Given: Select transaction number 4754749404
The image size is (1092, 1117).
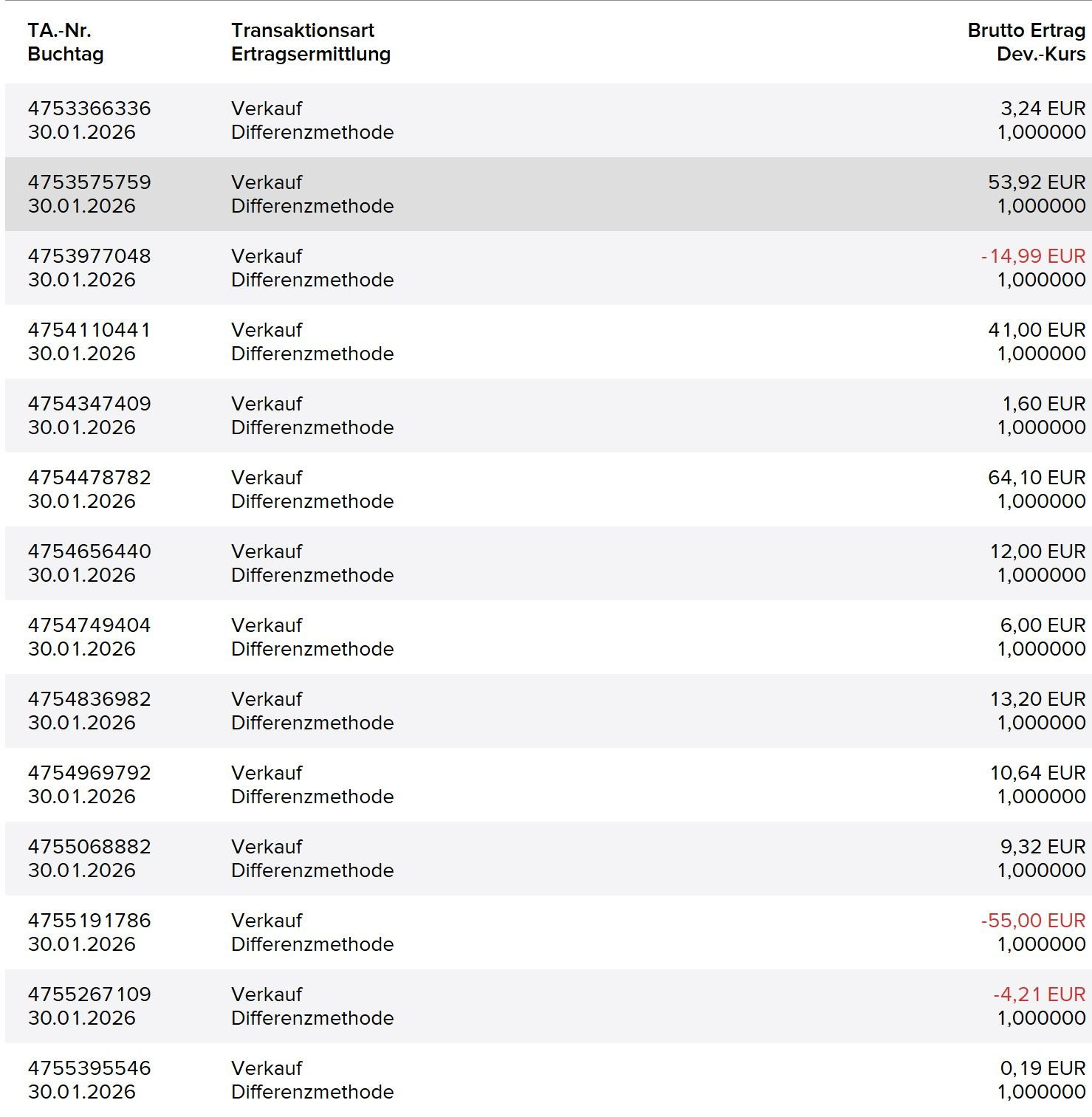Looking at the screenshot, I should [x=89, y=625].
